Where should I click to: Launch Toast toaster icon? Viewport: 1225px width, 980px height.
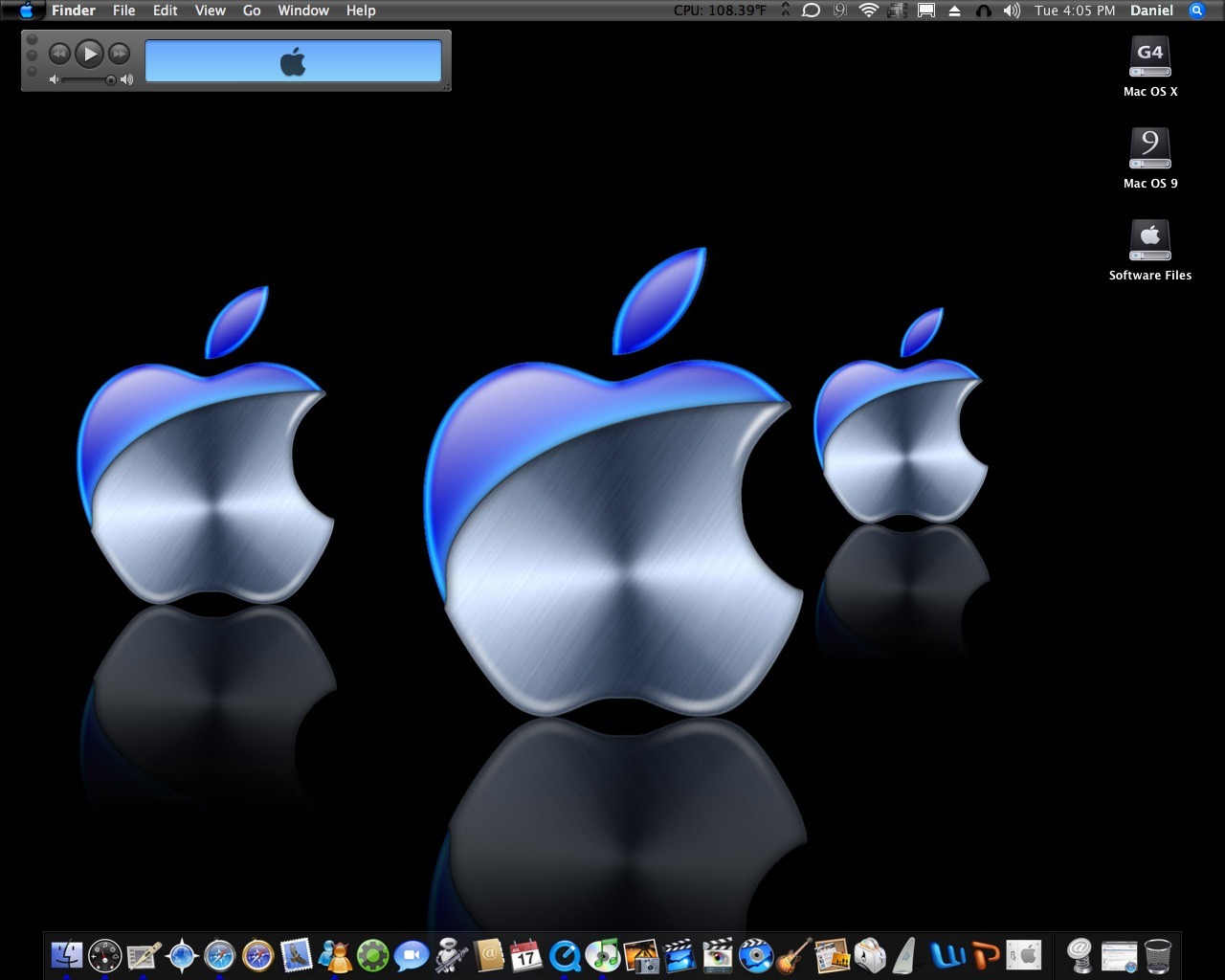(871, 954)
